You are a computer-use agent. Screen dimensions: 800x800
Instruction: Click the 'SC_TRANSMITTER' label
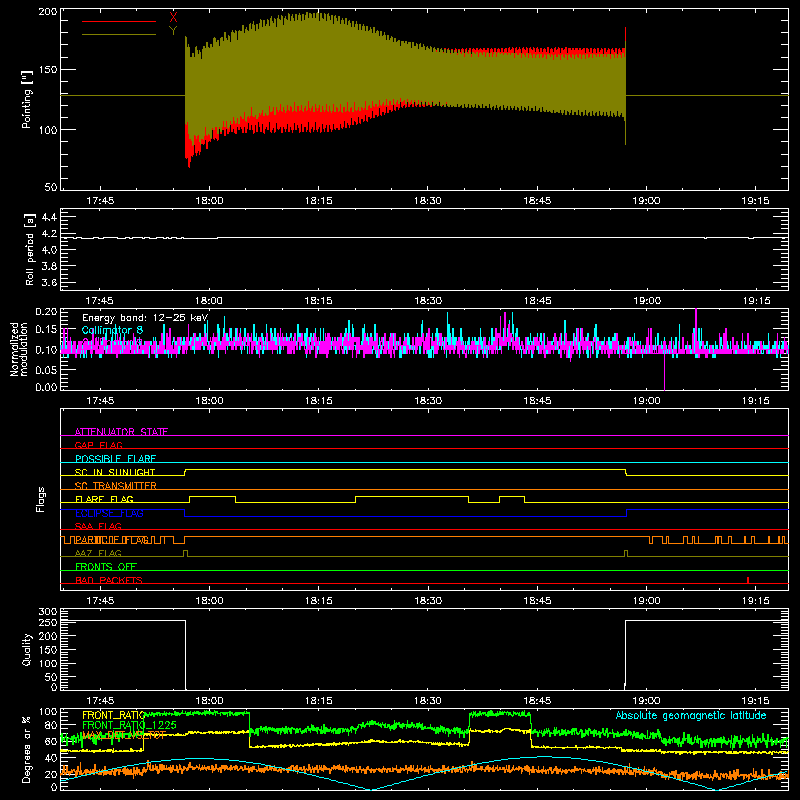coord(116,486)
